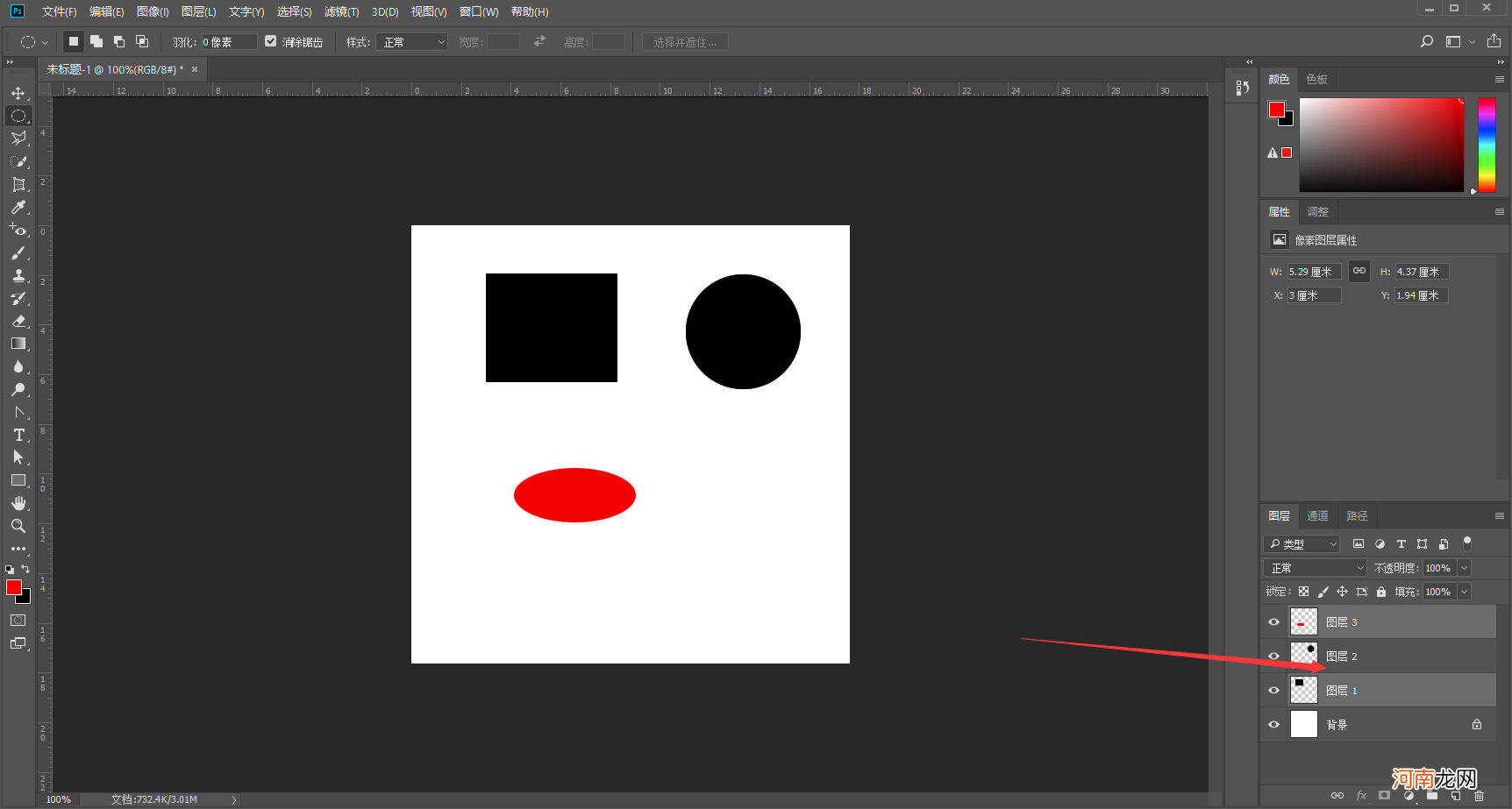Viewport: 1512px width, 809px height.
Task: Swap foreground and background colors in toolbar
Action: [25, 569]
